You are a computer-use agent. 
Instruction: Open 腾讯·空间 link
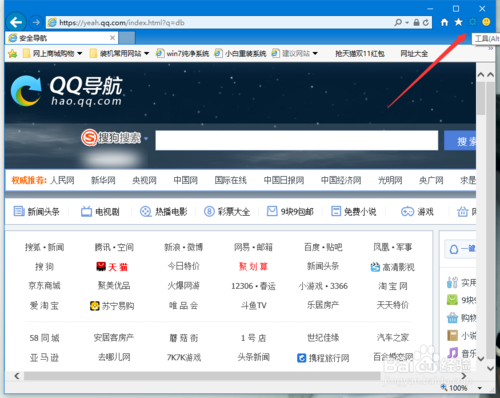[114, 247]
